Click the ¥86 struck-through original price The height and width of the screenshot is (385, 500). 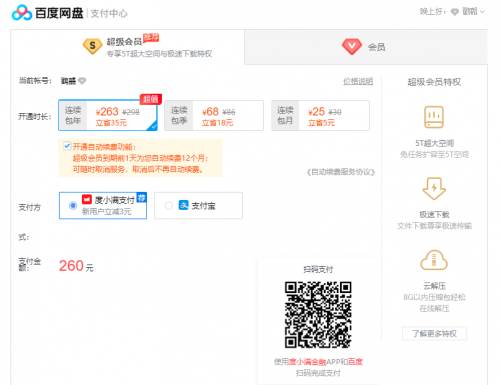point(229,112)
